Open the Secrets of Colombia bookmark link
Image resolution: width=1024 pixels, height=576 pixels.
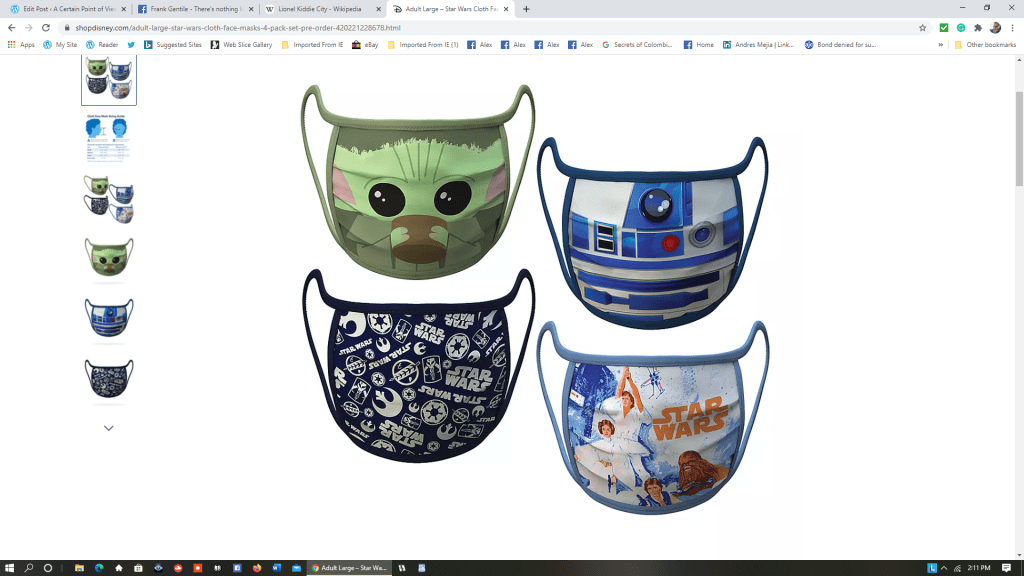click(x=638, y=45)
